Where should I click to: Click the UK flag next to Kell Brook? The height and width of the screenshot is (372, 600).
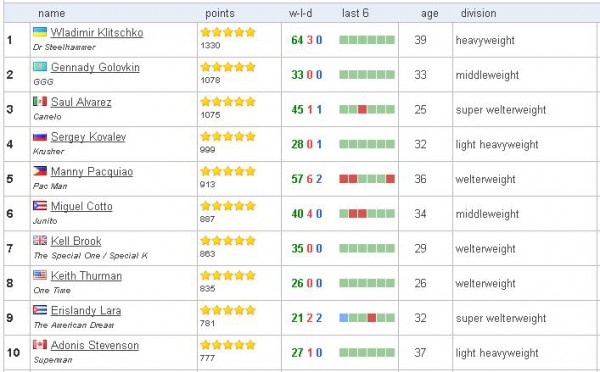tap(40, 240)
